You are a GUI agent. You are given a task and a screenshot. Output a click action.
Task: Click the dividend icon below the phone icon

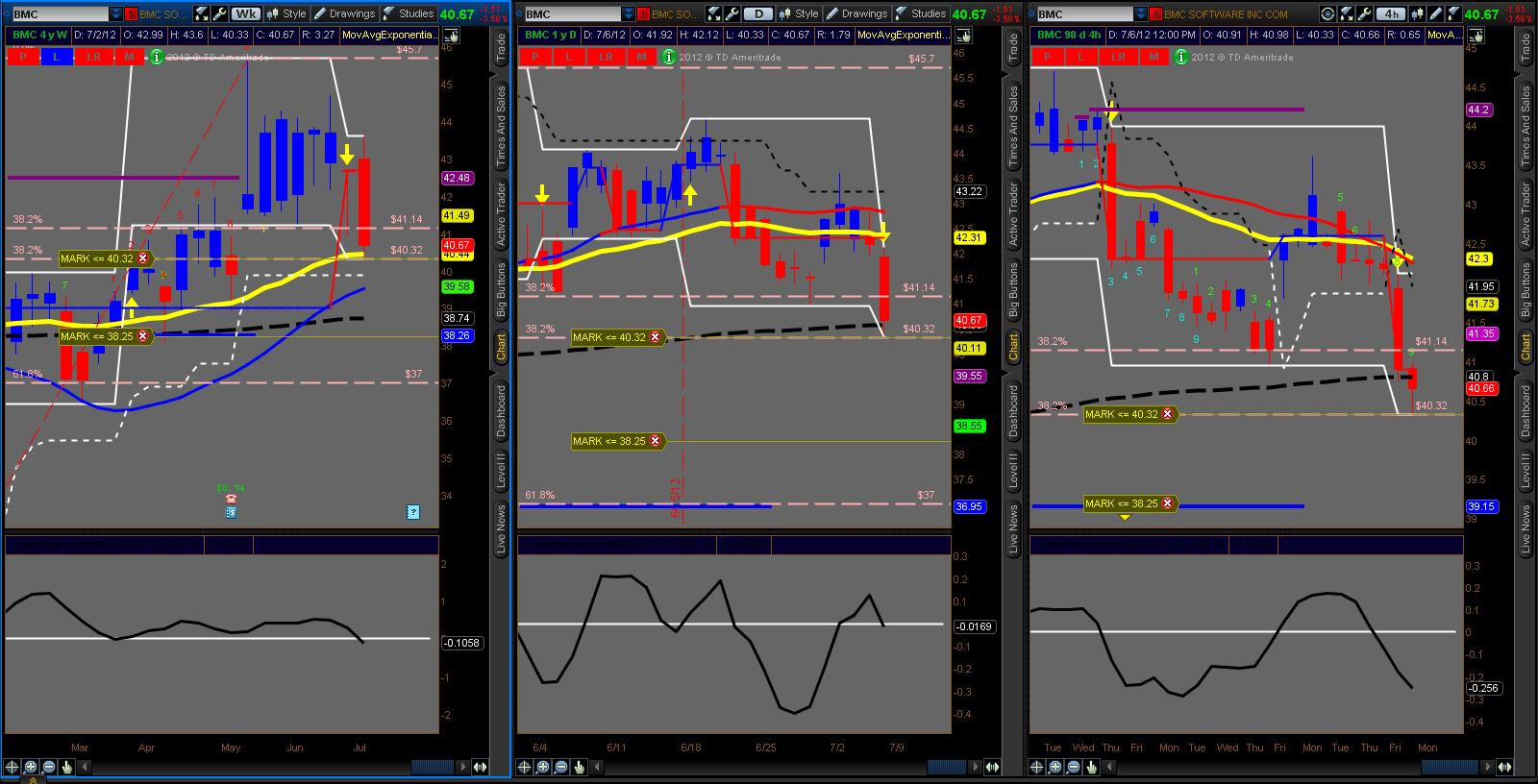coord(231,512)
